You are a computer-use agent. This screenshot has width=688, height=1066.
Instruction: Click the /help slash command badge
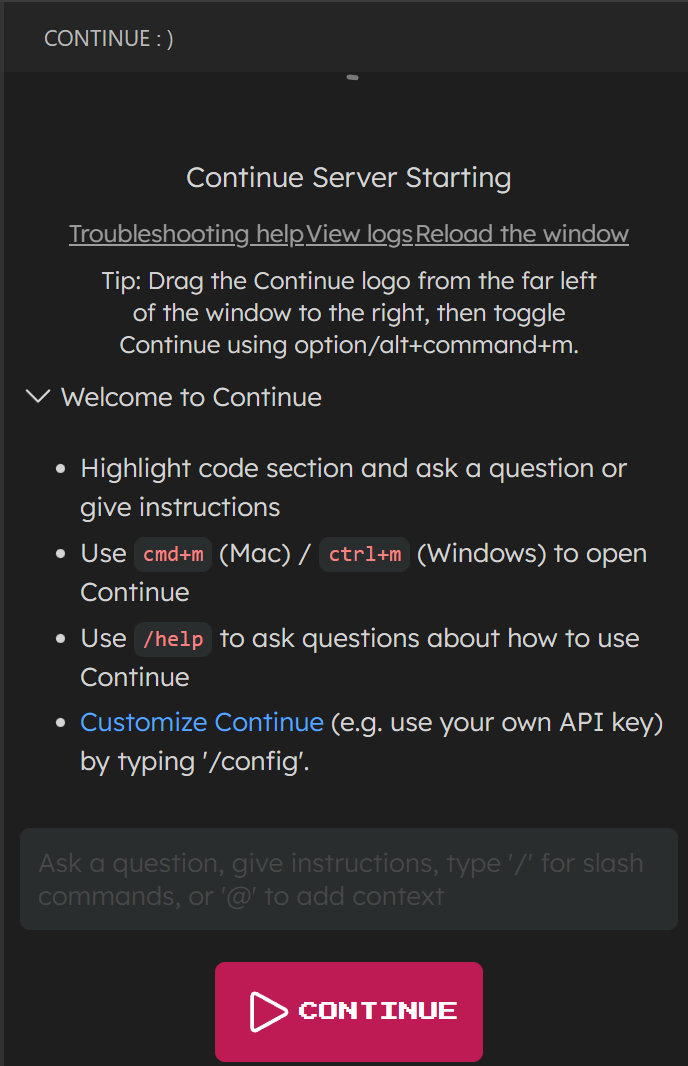(x=172, y=639)
